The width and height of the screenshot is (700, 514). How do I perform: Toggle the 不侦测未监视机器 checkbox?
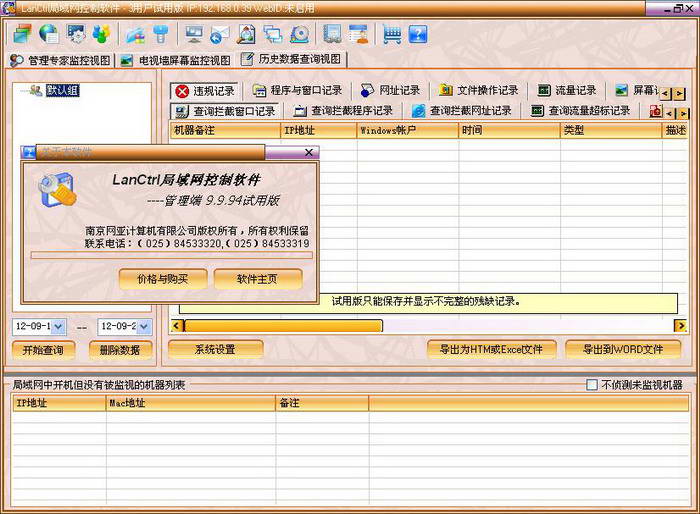coord(592,384)
